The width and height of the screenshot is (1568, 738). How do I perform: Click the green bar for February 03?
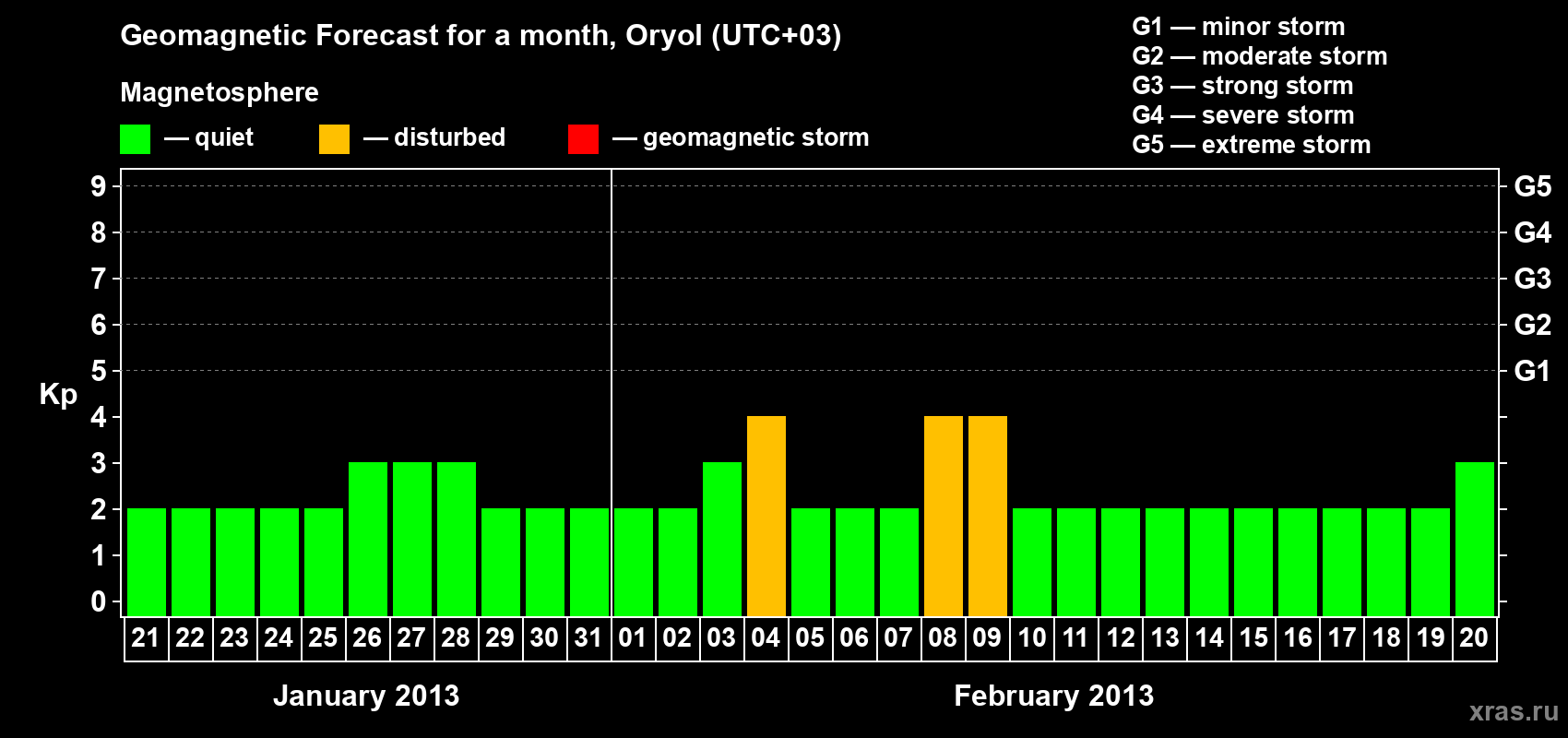(722, 539)
